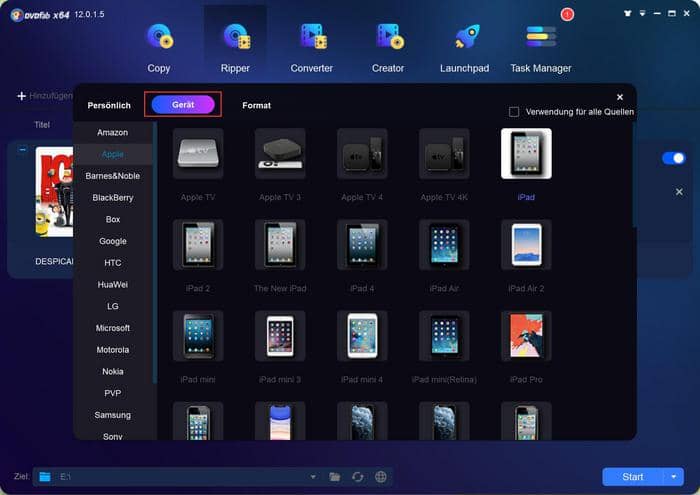Expand the destination path dropdown
The image size is (700, 495).
[x=313, y=477]
